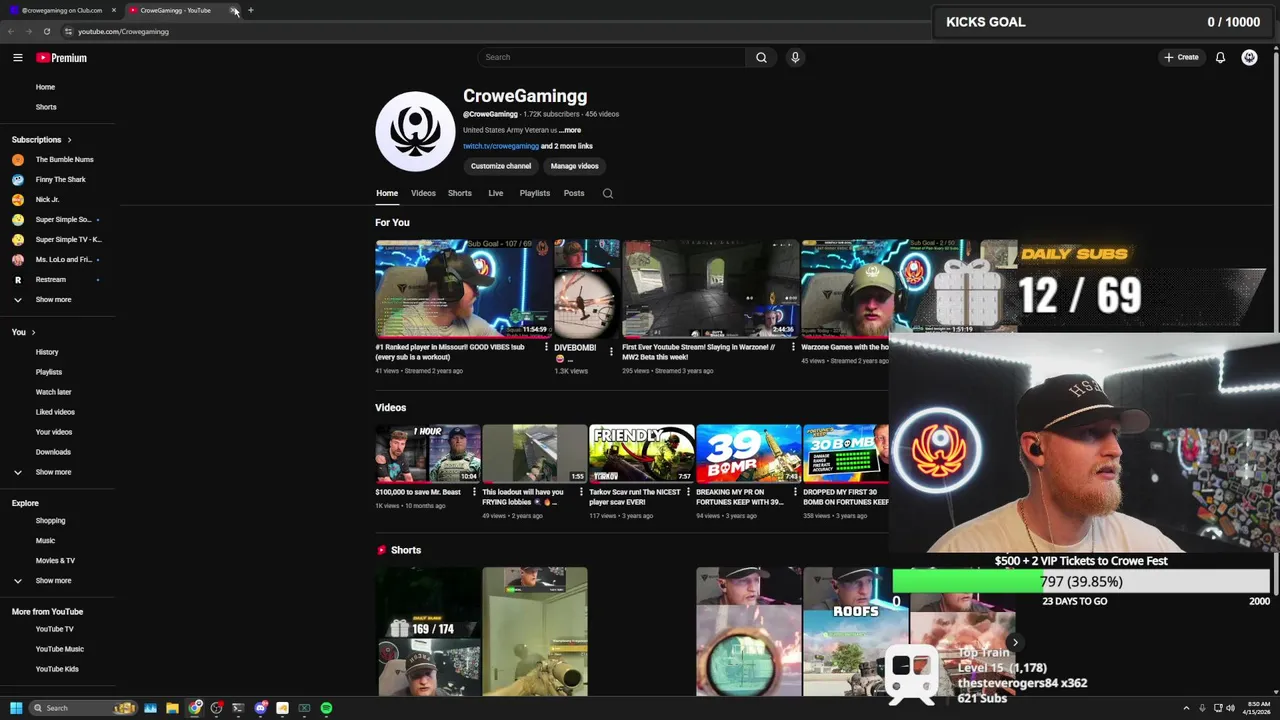The image size is (1280, 720).
Task: Click the address bar URL
Action: tap(123, 31)
